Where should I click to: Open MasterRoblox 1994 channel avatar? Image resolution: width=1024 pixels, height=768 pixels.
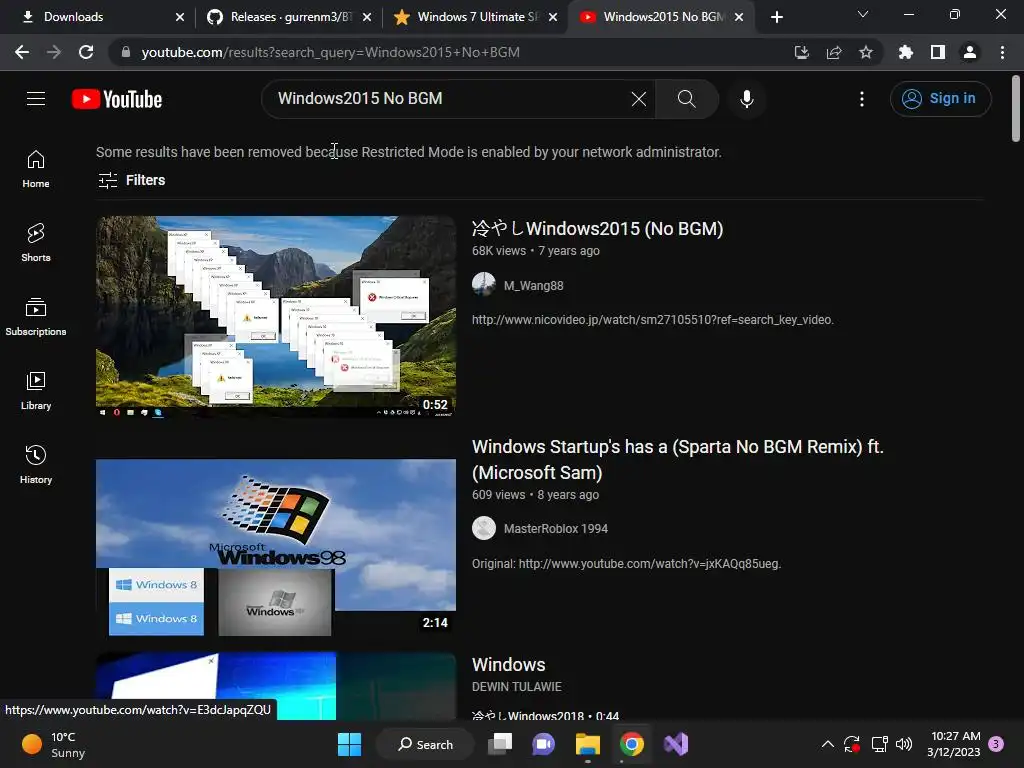[x=484, y=528]
